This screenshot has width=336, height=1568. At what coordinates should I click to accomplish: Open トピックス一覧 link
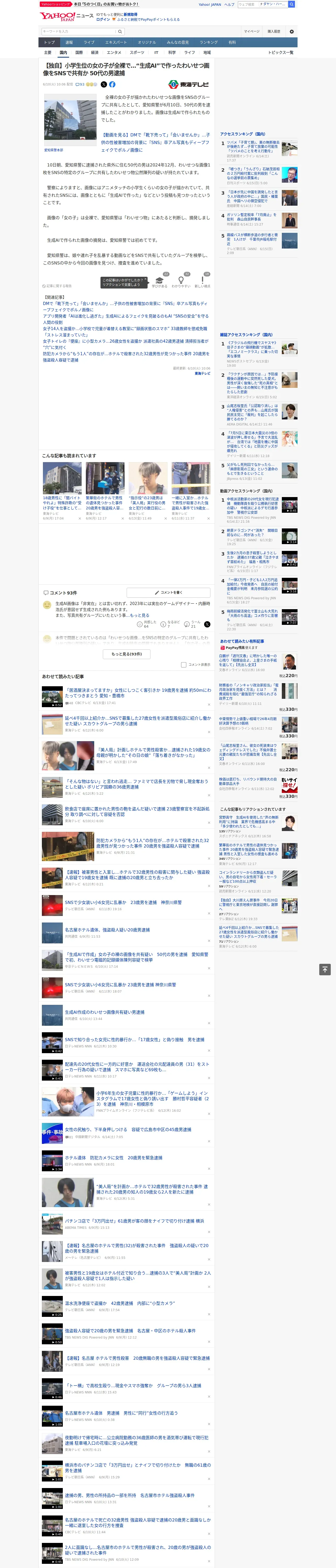coord(281,52)
